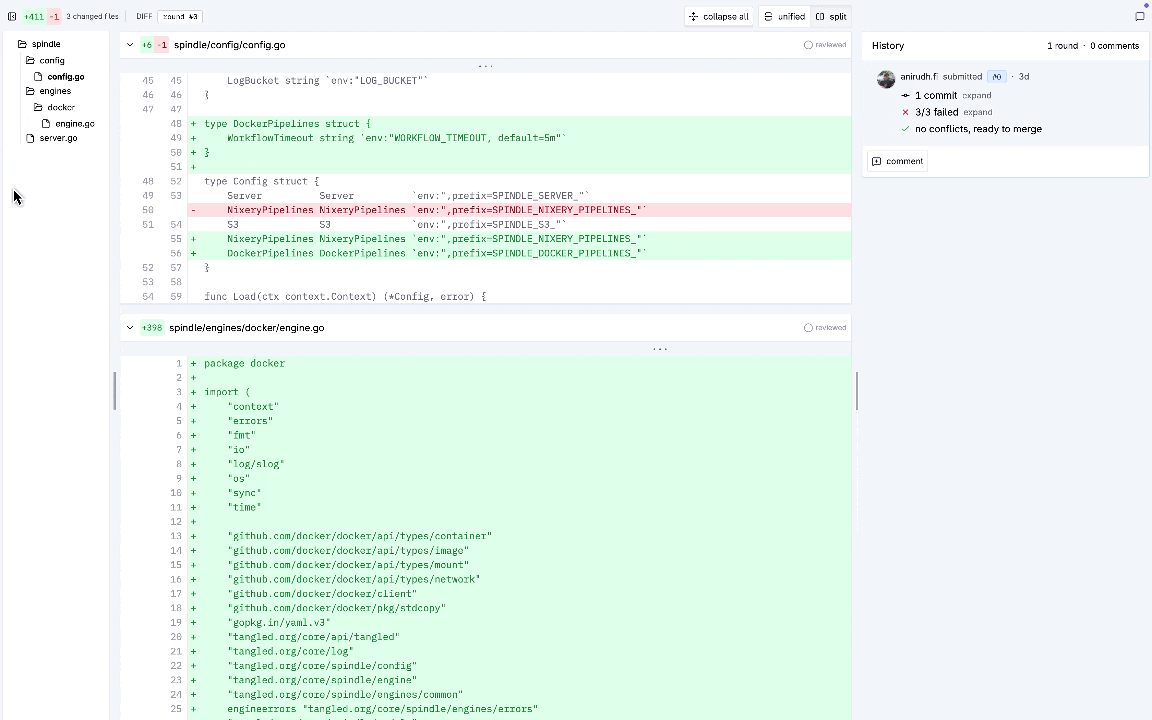1152x720 pixels.
Task: Open engine.go in the file tree
Action: pyautogui.click(x=74, y=123)
